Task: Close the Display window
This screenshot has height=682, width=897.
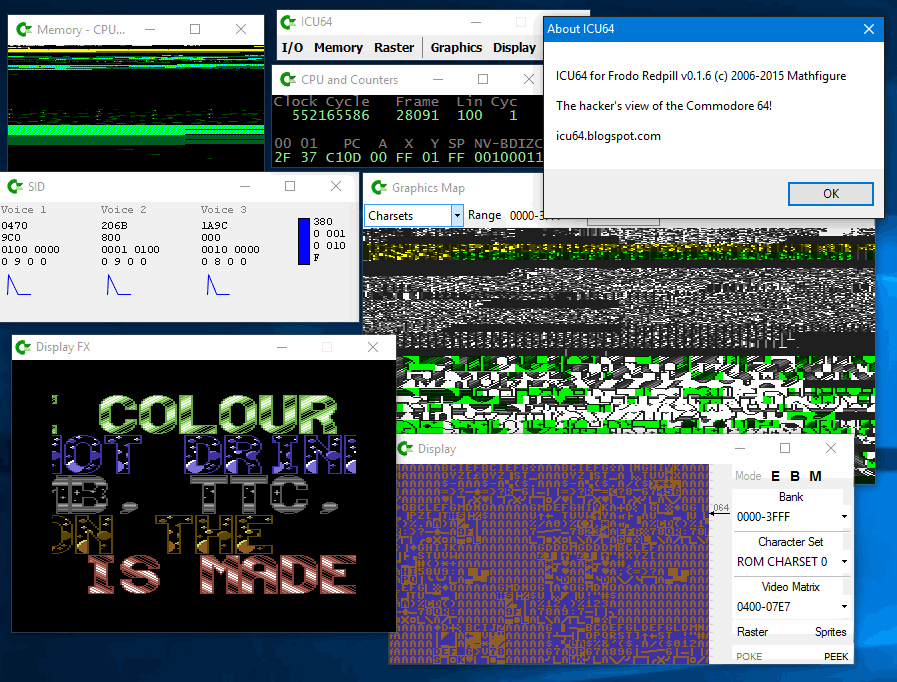Action: [x=831, y=449]
